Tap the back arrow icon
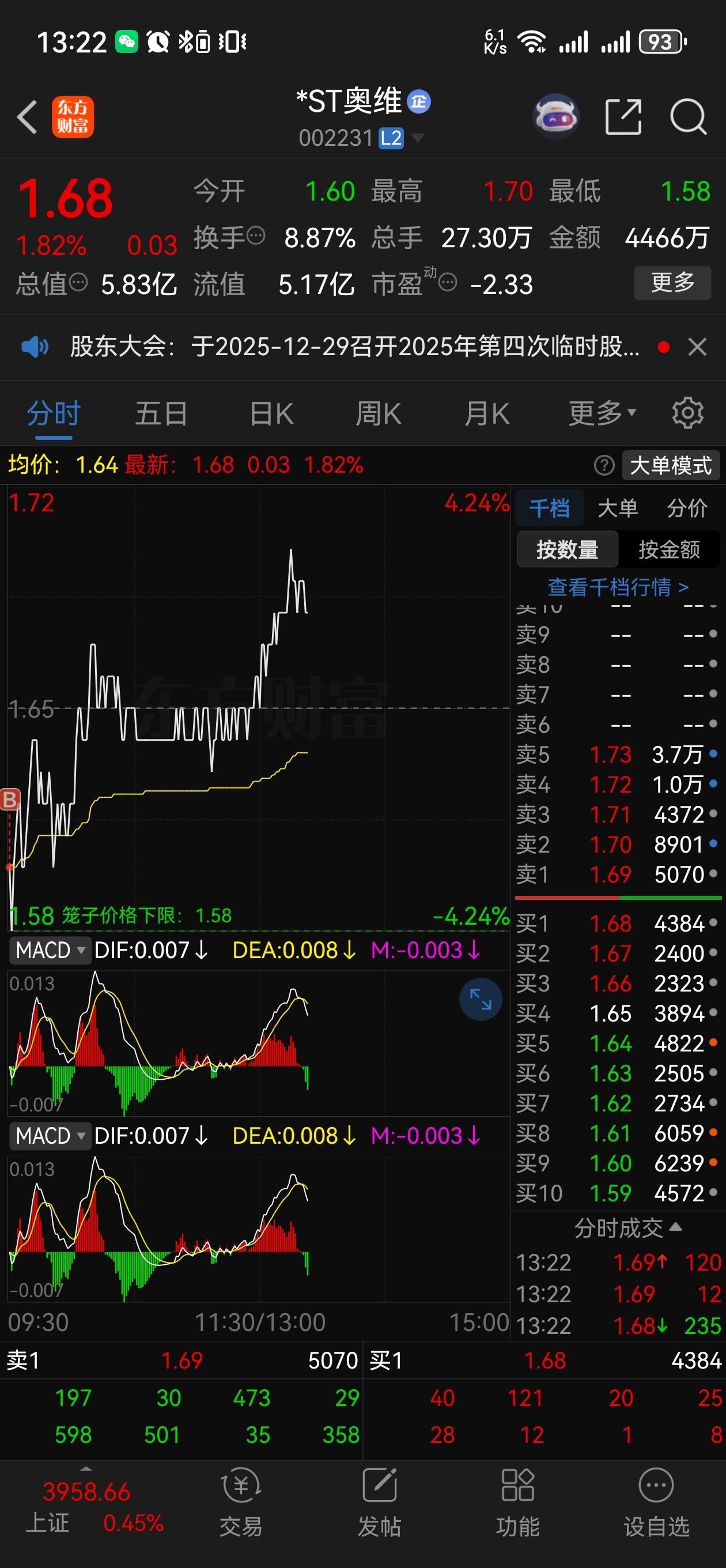The height and width of the screenshot is (1568, 726). pyautogui.click(x=28, y=116)
